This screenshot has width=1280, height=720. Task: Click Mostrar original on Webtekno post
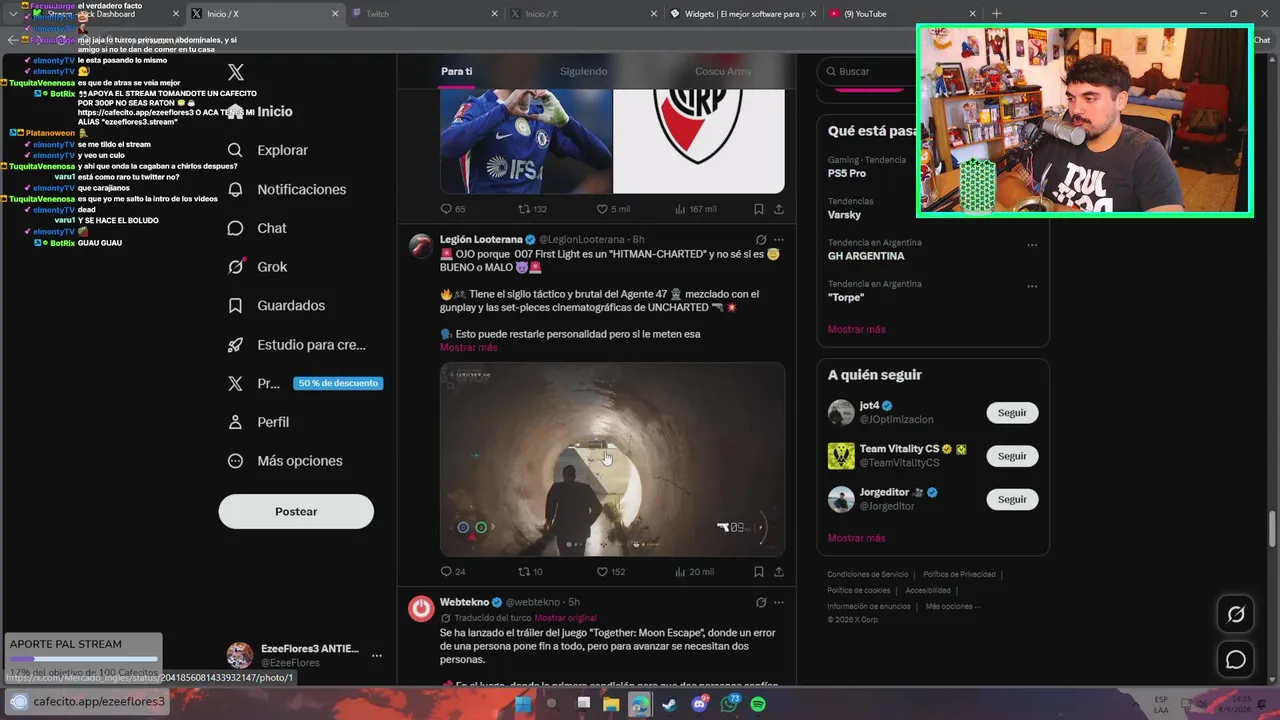[565, 618]
